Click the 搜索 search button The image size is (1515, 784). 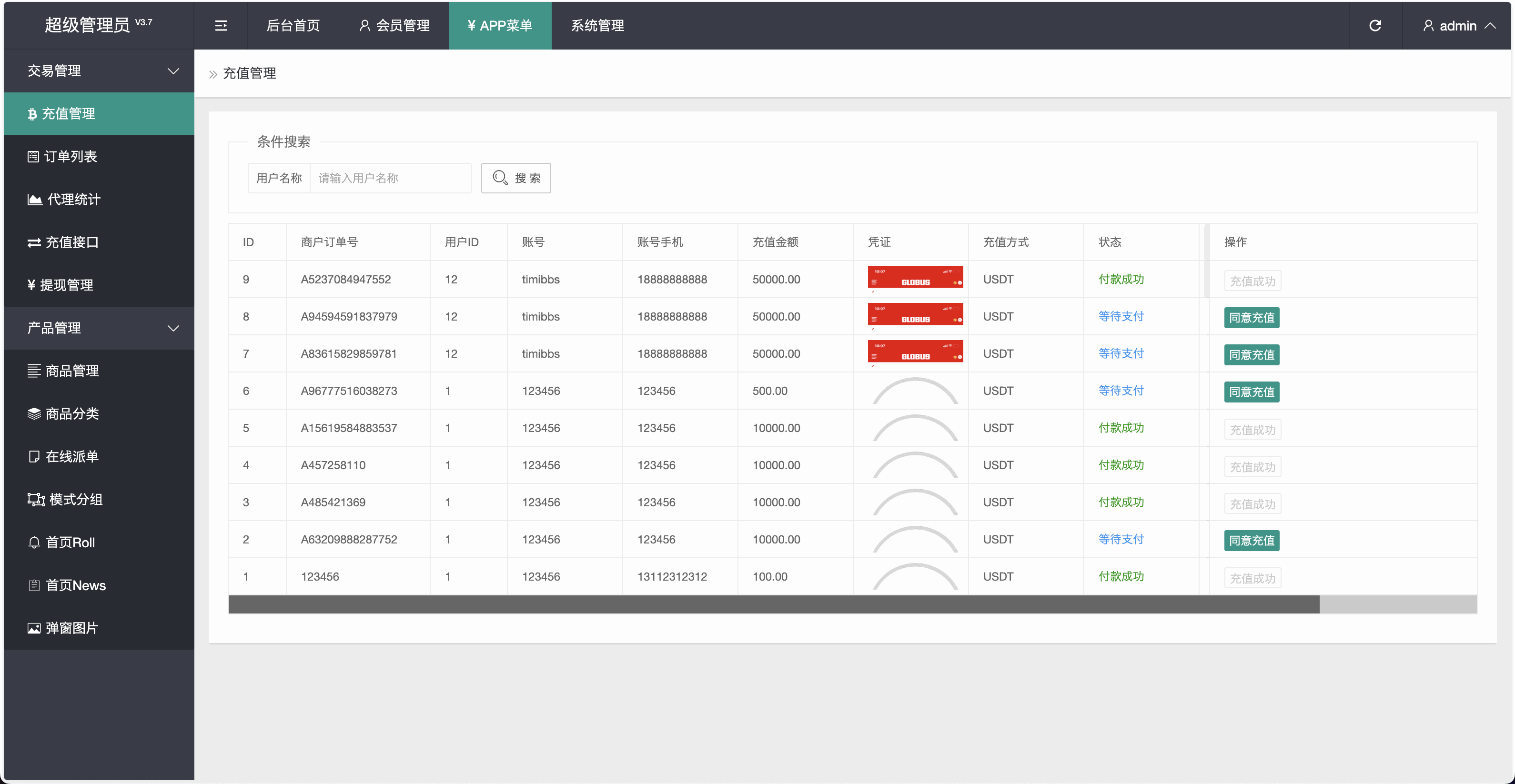coord(516,178)
